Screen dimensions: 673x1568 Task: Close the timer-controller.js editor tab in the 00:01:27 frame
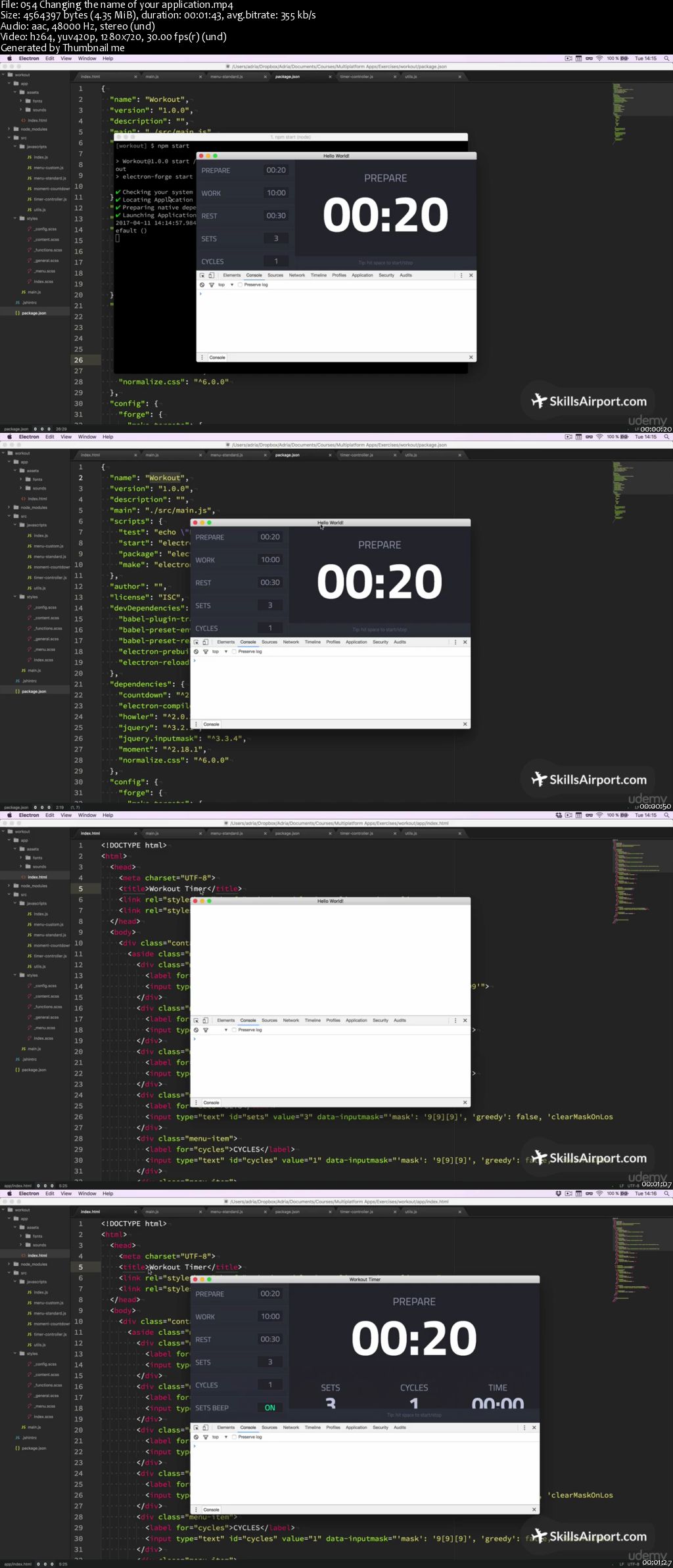tap(395, 1212)
